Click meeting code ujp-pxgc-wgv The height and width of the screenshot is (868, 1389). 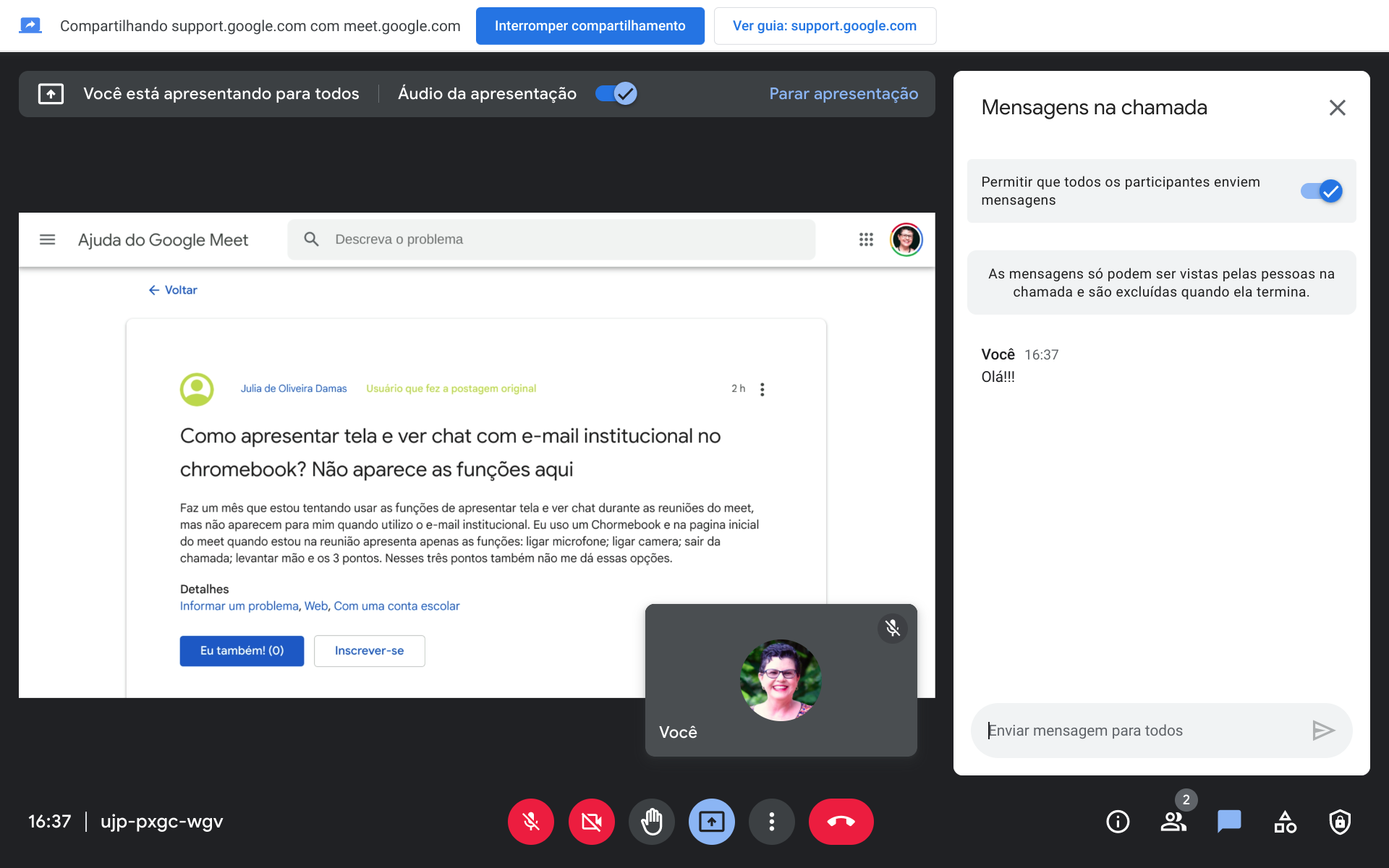pyautogui.click(x=162, y=822)
